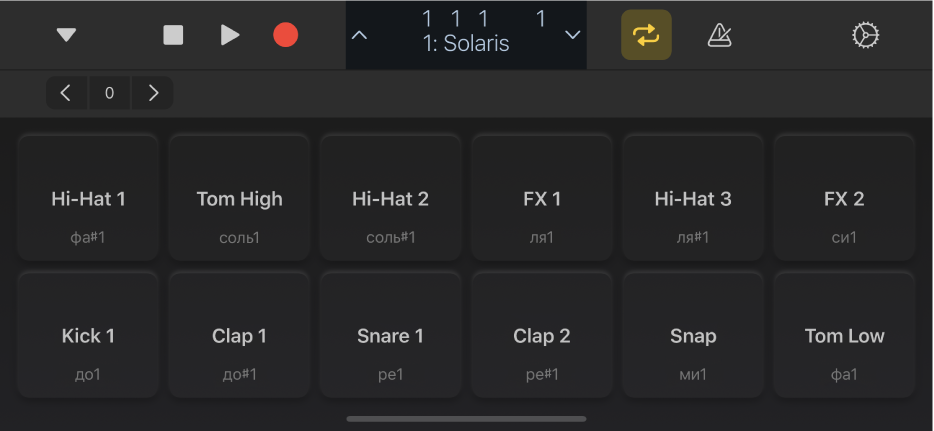Viewport: 934px width, 431px height.
Task: Tap the Snap drum pad
Action: pos(693,335)
